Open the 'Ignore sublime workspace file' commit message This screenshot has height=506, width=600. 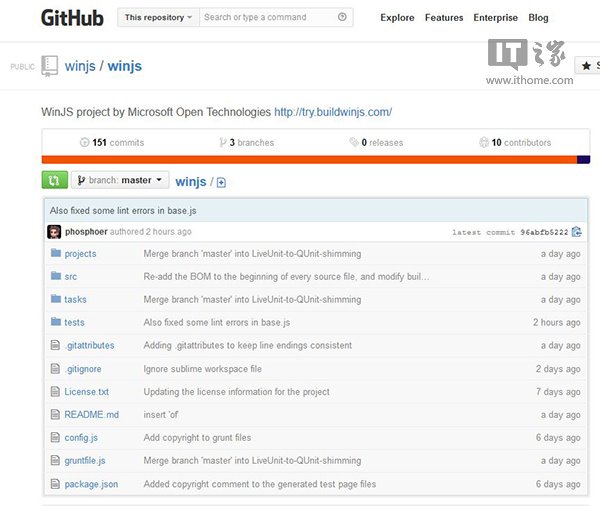pos(202,369)
